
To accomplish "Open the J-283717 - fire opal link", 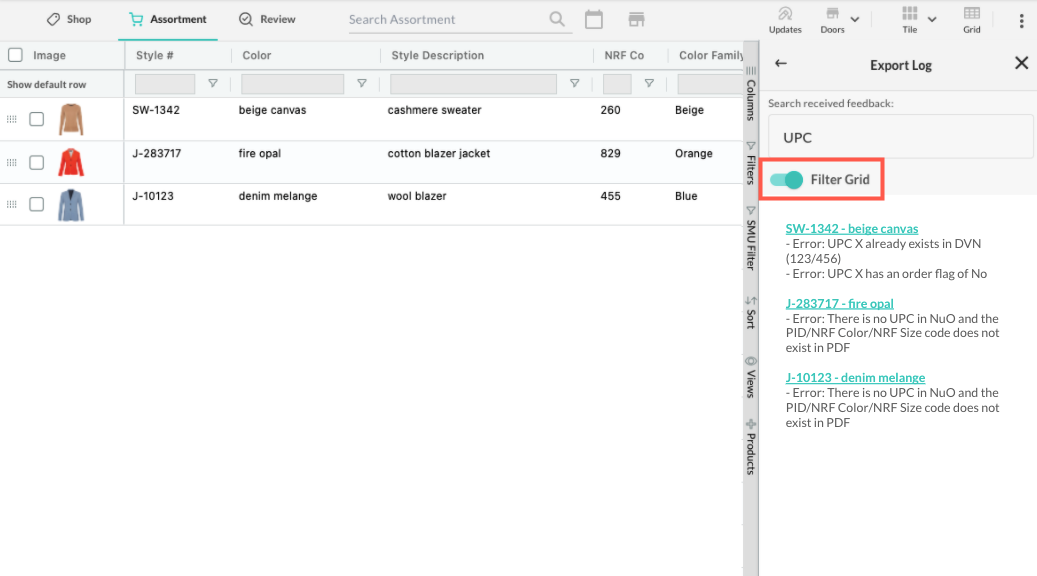I will click(839, 304).
